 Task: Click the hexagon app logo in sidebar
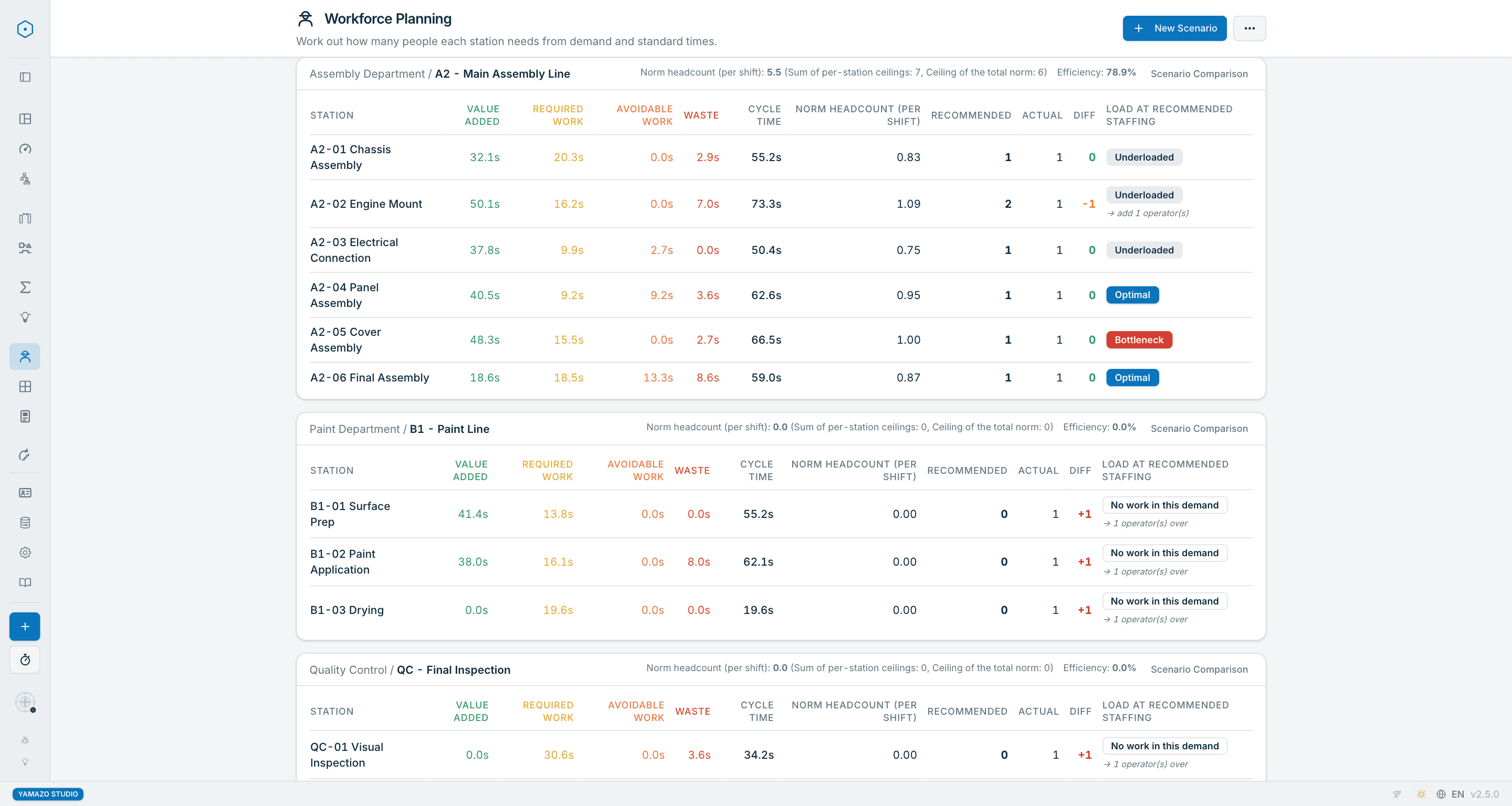(25, 29)
